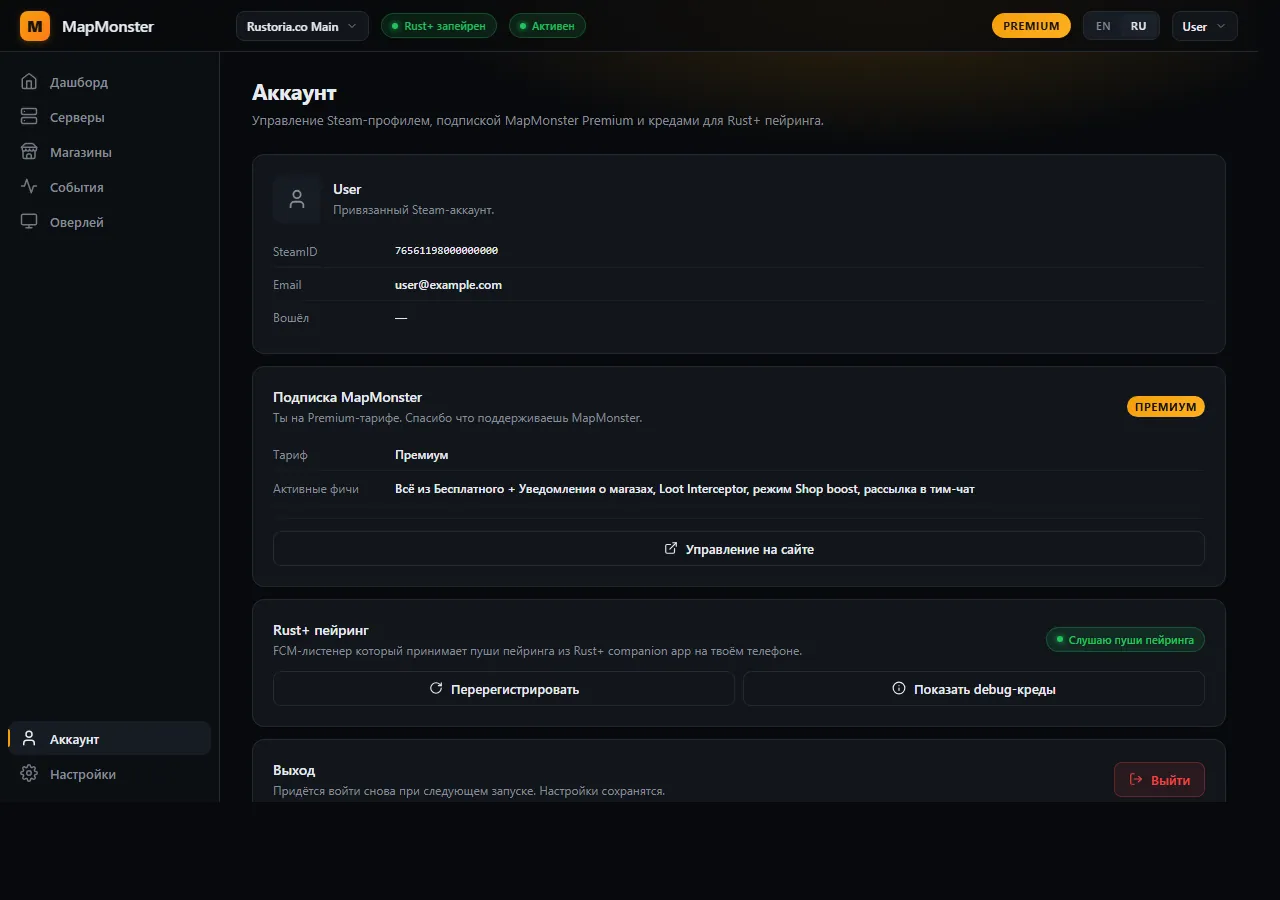This screenshot has width=1280, height=900.
Task: Click the Аккаунт person icon in sidebar
Action: pyautogui.click(x=29, y=739)
